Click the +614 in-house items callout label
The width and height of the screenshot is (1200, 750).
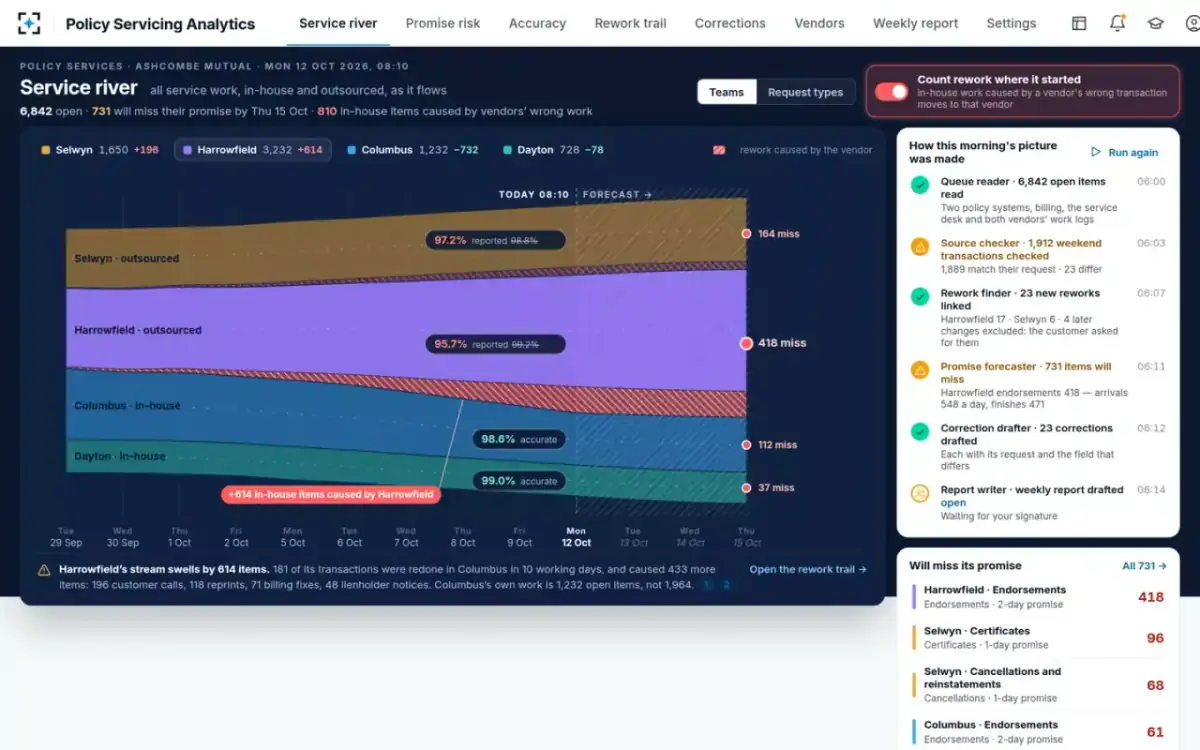[330, 494]
